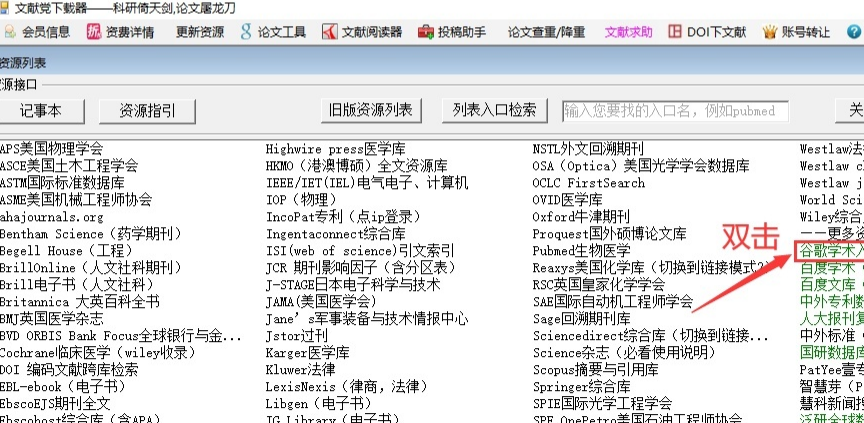864x423 pixels.
Task: Select Karger医学库 entry
Action: point(307,352)
